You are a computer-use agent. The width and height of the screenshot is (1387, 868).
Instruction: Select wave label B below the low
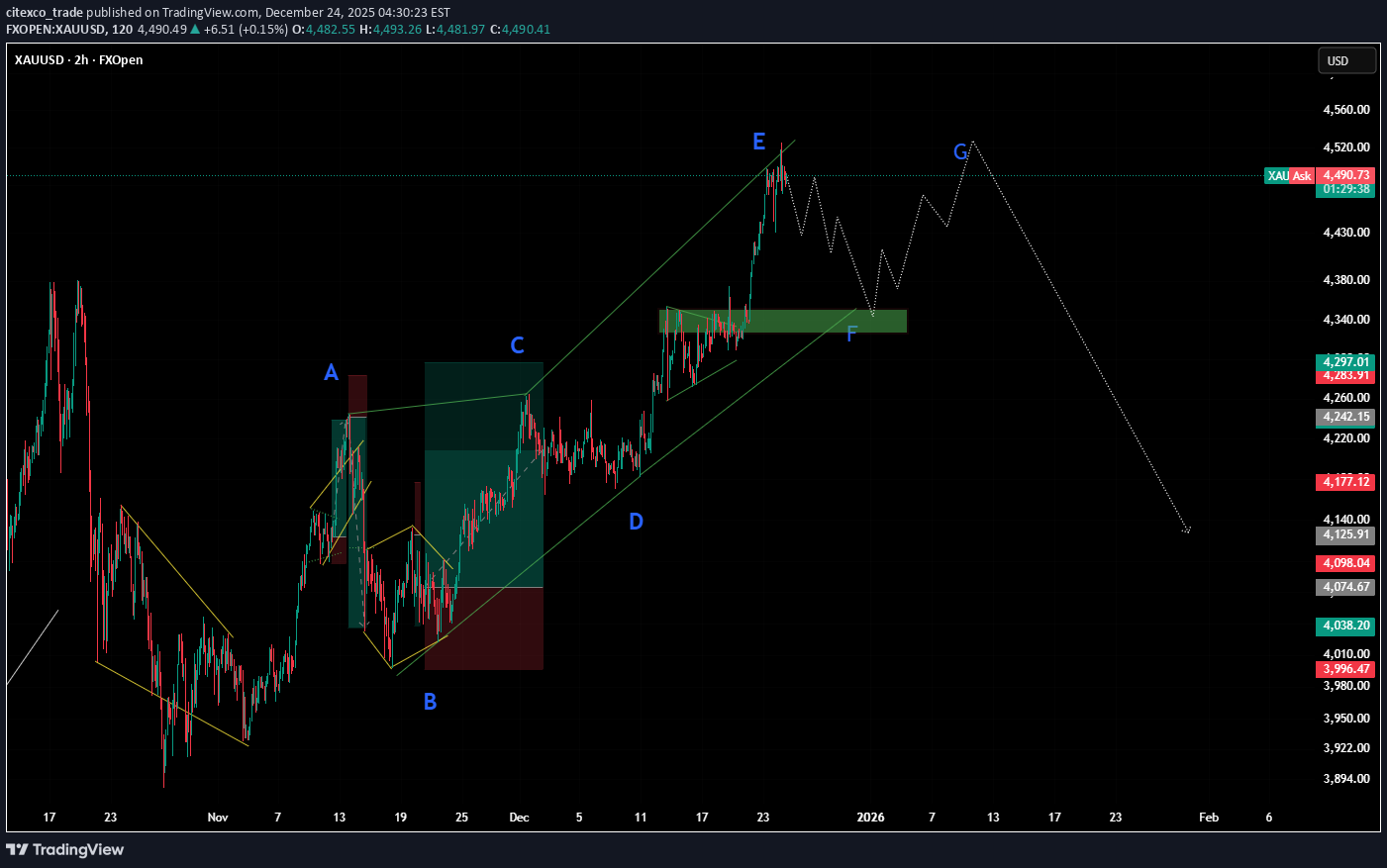pos(430,702)
